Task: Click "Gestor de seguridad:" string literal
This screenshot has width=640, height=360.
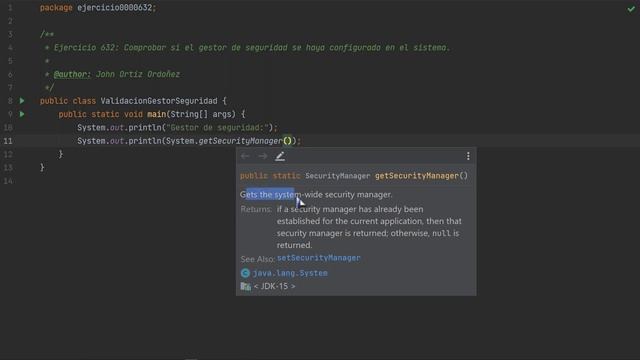Action: click(x=217, y=128)
